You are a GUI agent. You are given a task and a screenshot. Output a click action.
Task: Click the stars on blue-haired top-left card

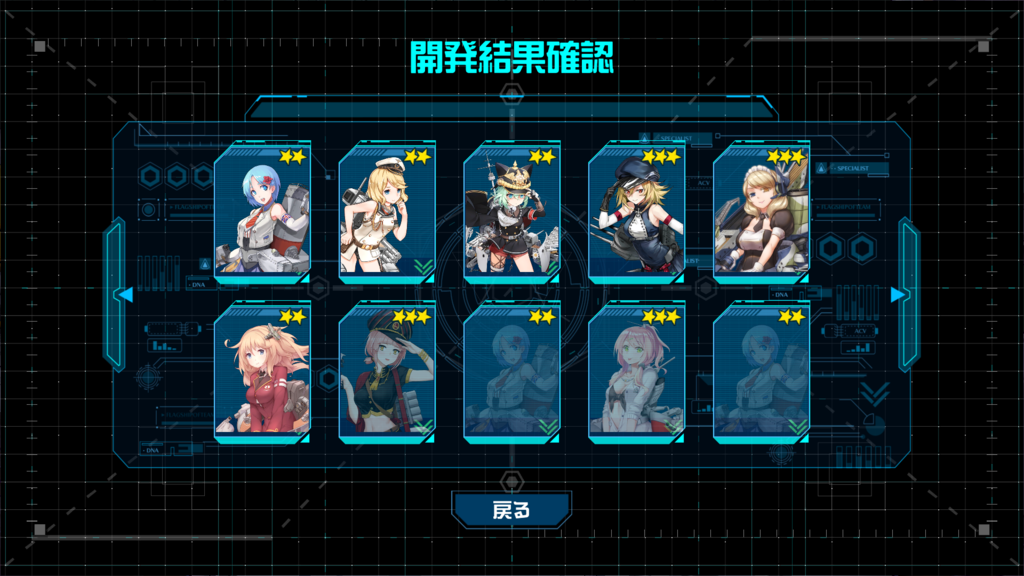click(x=293, y=157)
